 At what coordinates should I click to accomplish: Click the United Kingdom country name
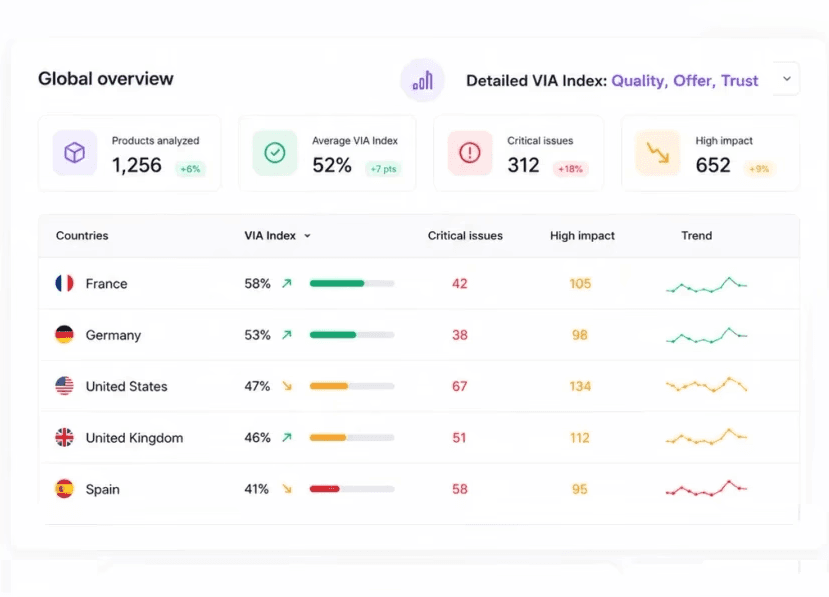point(134,438)
